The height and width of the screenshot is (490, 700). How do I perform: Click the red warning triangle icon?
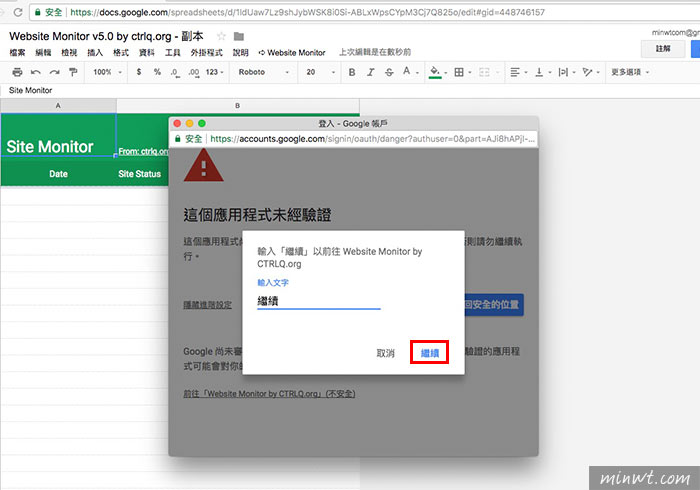(204, 166)
